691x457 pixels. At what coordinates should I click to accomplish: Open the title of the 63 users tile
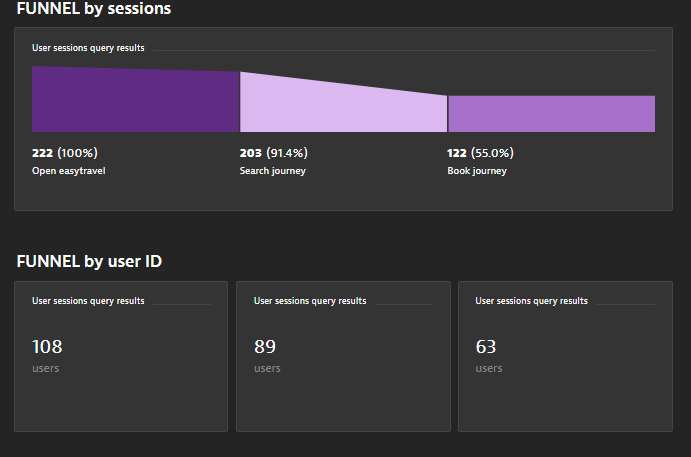531,300
